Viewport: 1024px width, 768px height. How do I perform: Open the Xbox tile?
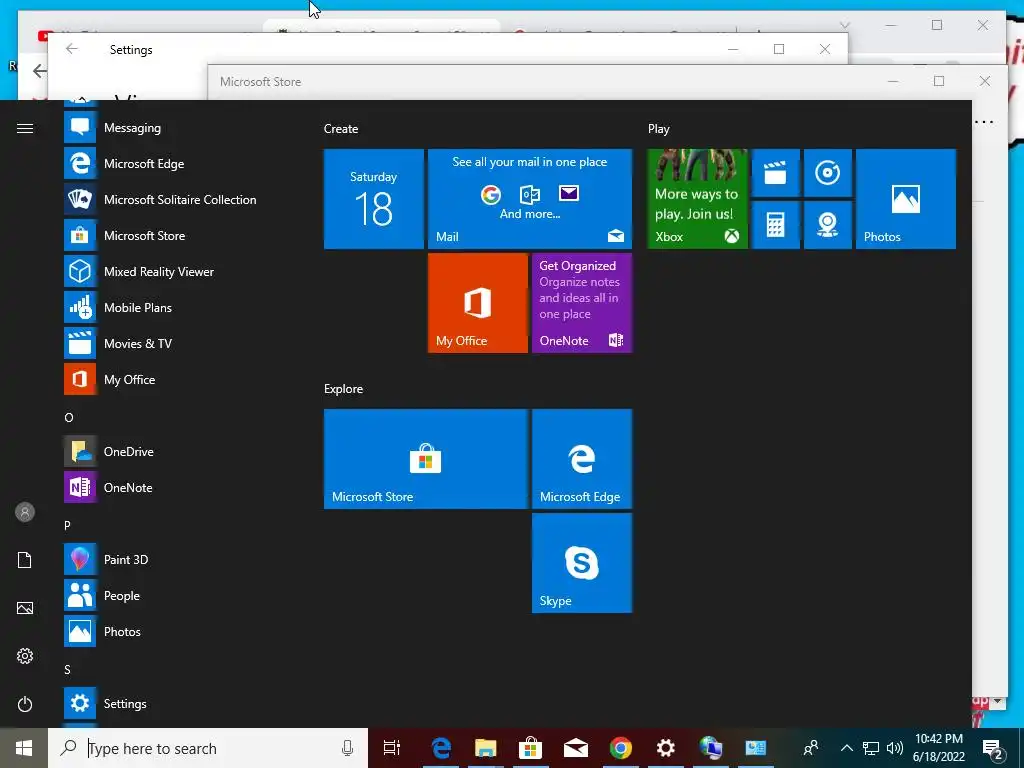tap(697, 199)
